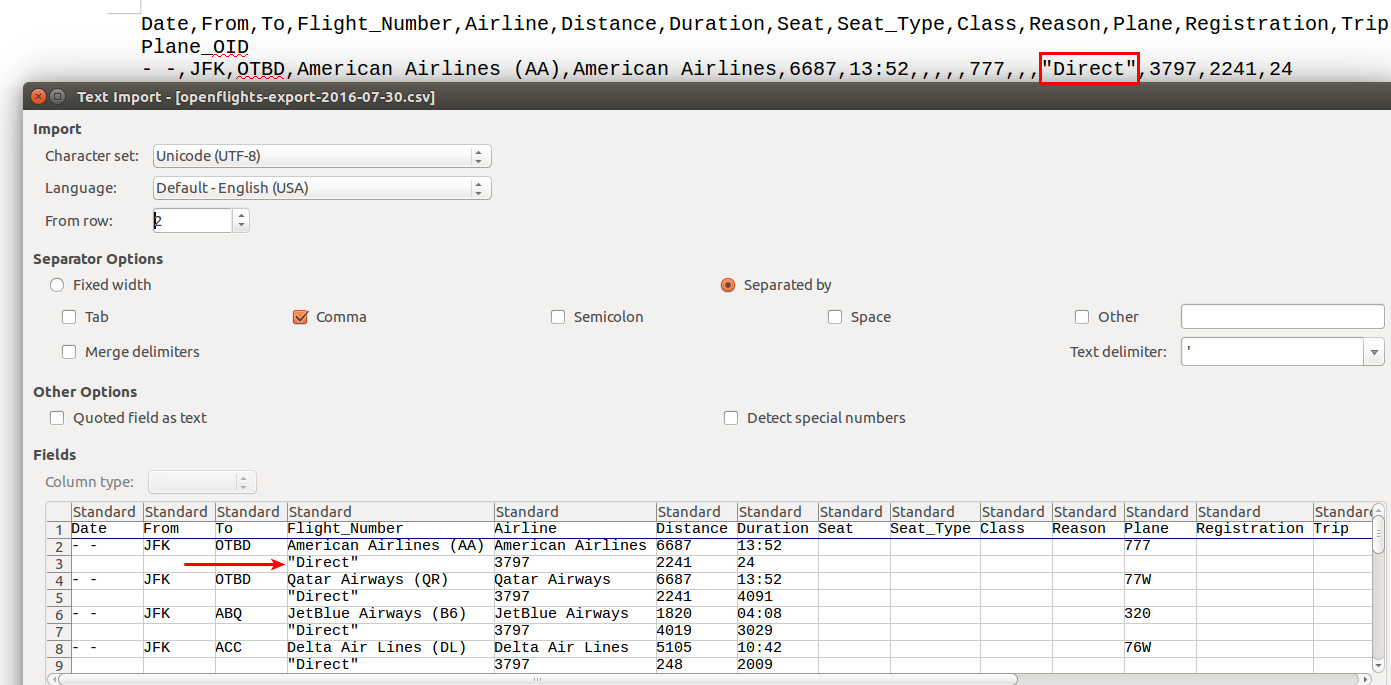The height and width of the screenshot is (685, 1391).
Task: Enable the Tab separator checkbox
Action: click(69, 317)
